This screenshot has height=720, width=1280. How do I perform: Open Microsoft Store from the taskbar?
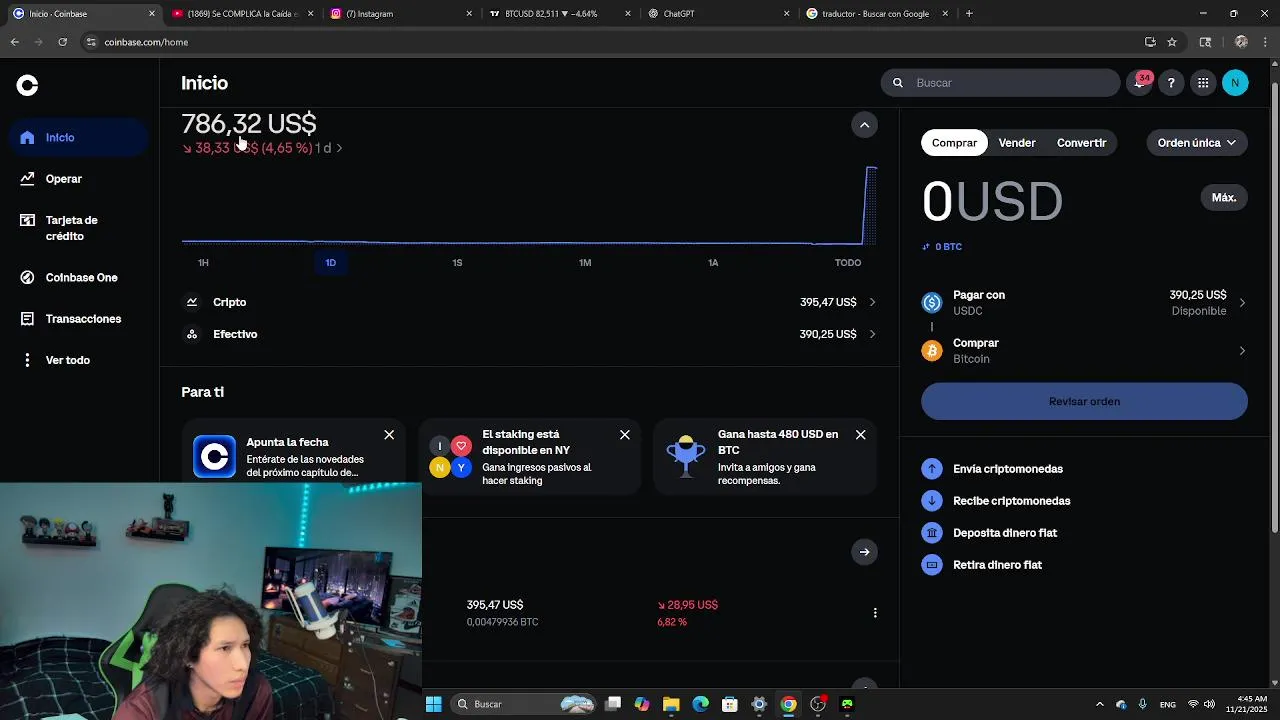[x=729, y=704]
